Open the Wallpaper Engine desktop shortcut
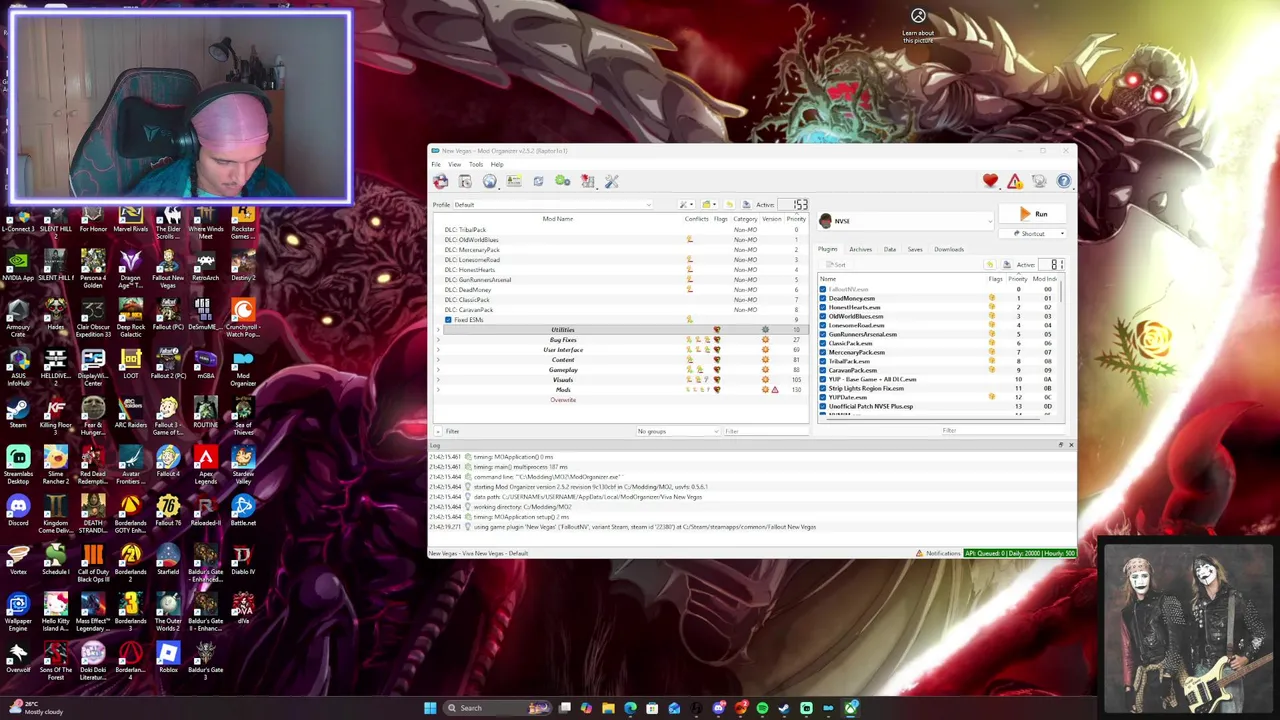The width and height of the screenshot is (1280, 720). coord(18,610)
